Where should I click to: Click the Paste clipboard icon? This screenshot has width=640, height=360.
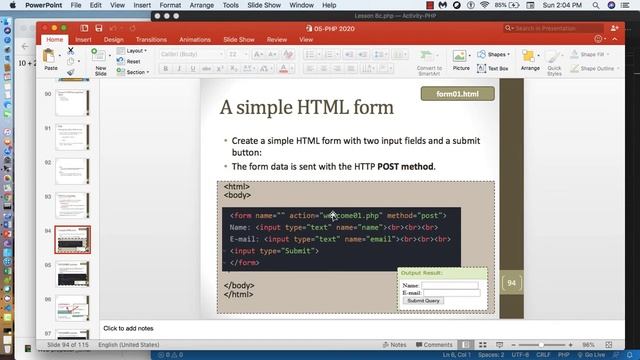pyautogui.click(x=49, y=55)
